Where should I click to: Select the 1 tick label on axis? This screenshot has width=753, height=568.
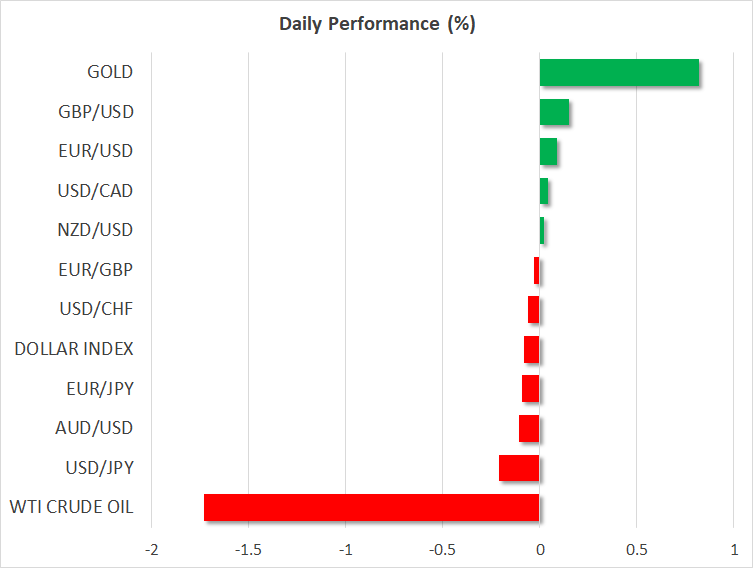click(x=733, y=550)
